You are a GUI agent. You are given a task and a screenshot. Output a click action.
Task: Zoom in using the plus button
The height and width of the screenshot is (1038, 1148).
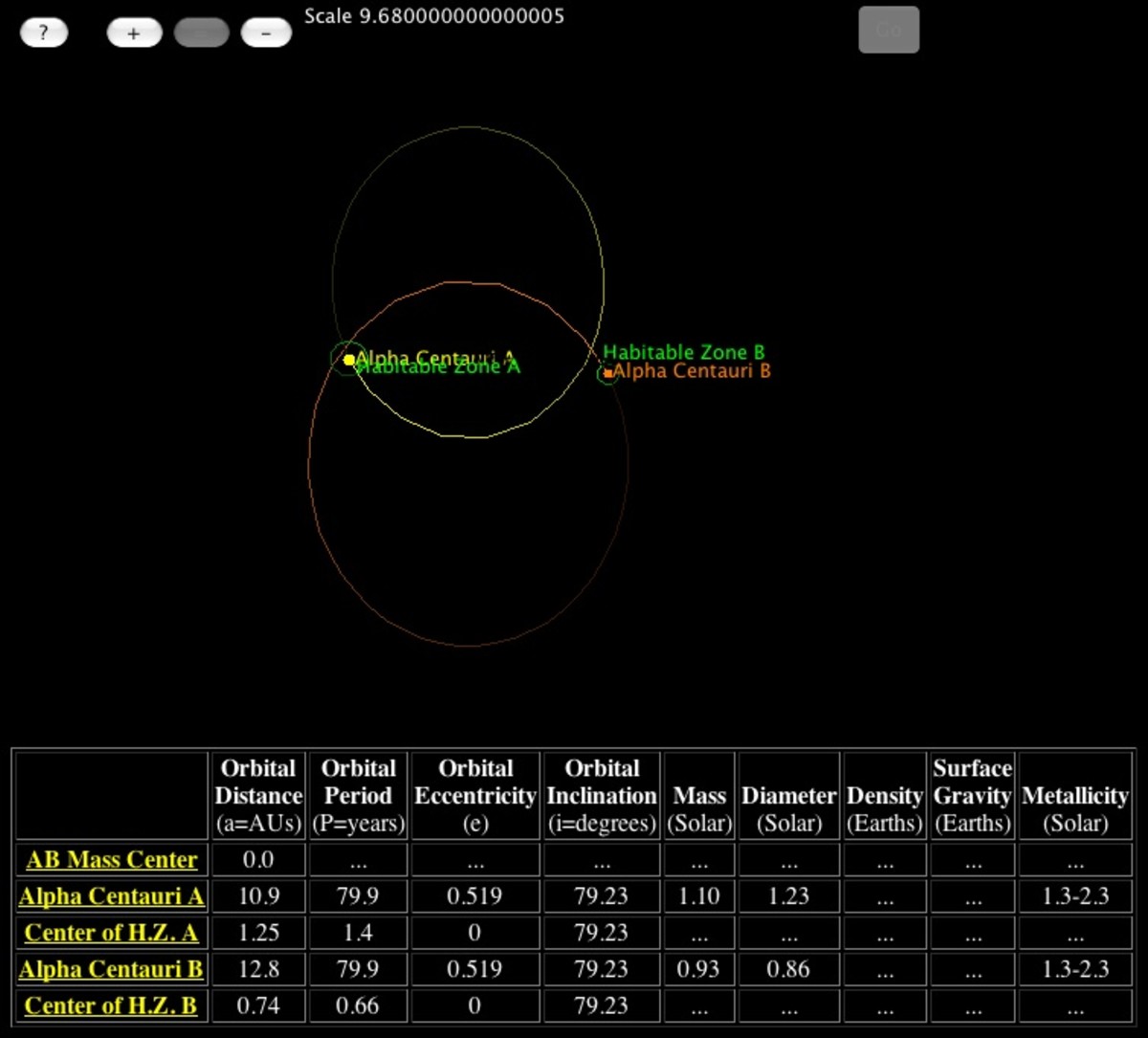point(133,32)
